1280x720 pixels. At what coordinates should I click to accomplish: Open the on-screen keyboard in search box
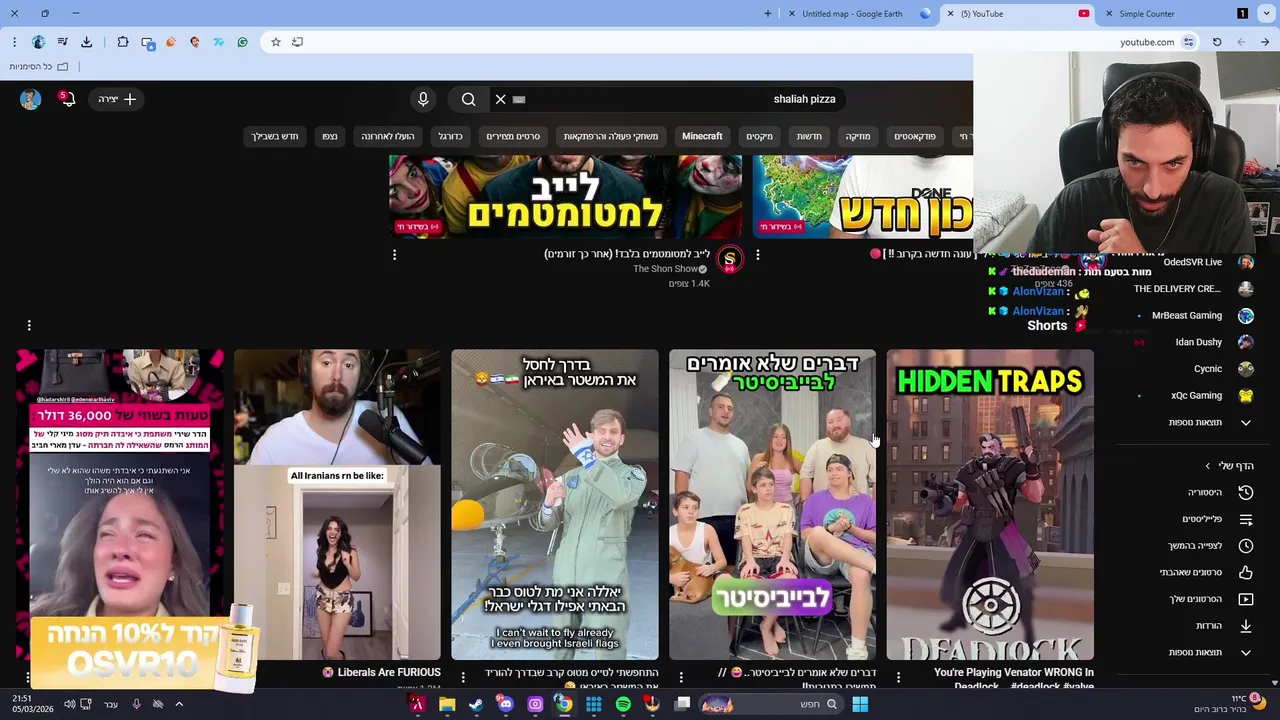point(519,99)
